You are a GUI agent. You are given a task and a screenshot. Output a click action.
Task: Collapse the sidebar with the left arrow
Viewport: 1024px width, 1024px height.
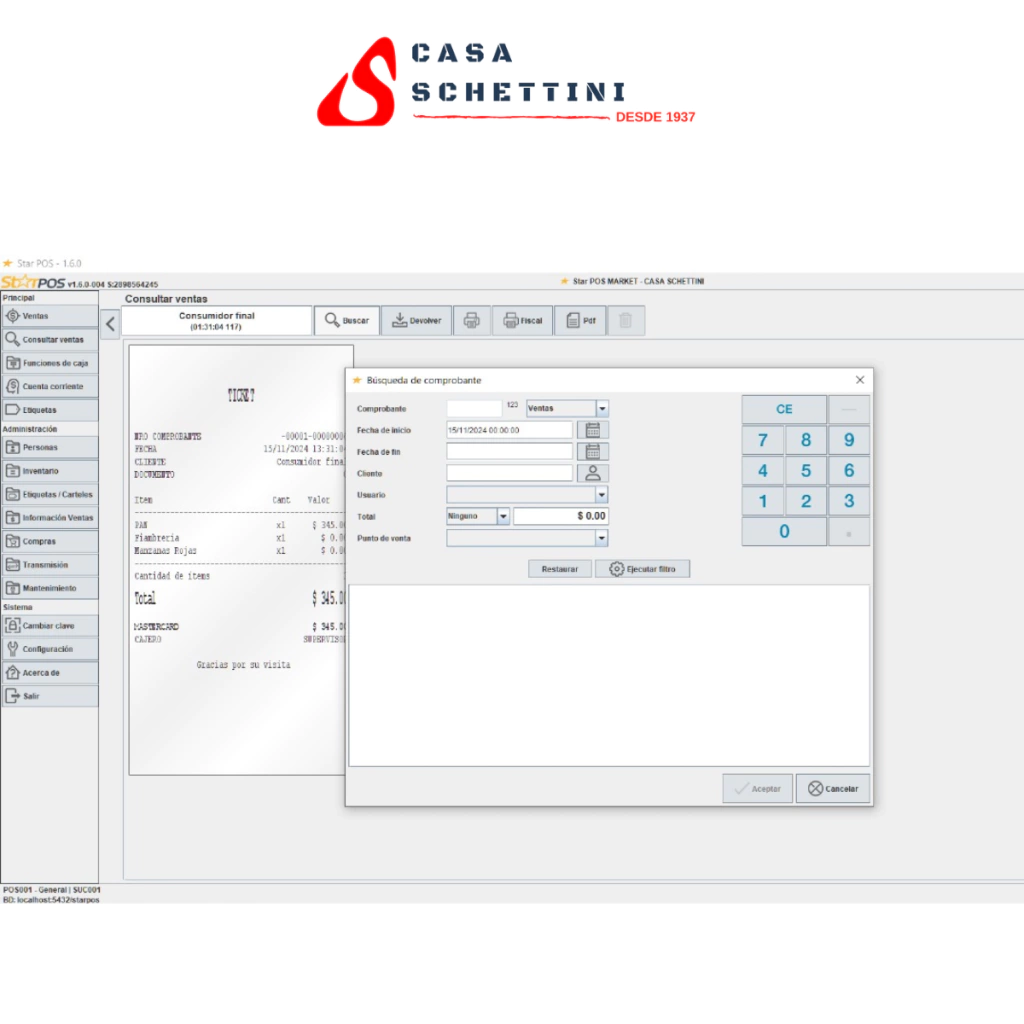[x=111, y=323]
